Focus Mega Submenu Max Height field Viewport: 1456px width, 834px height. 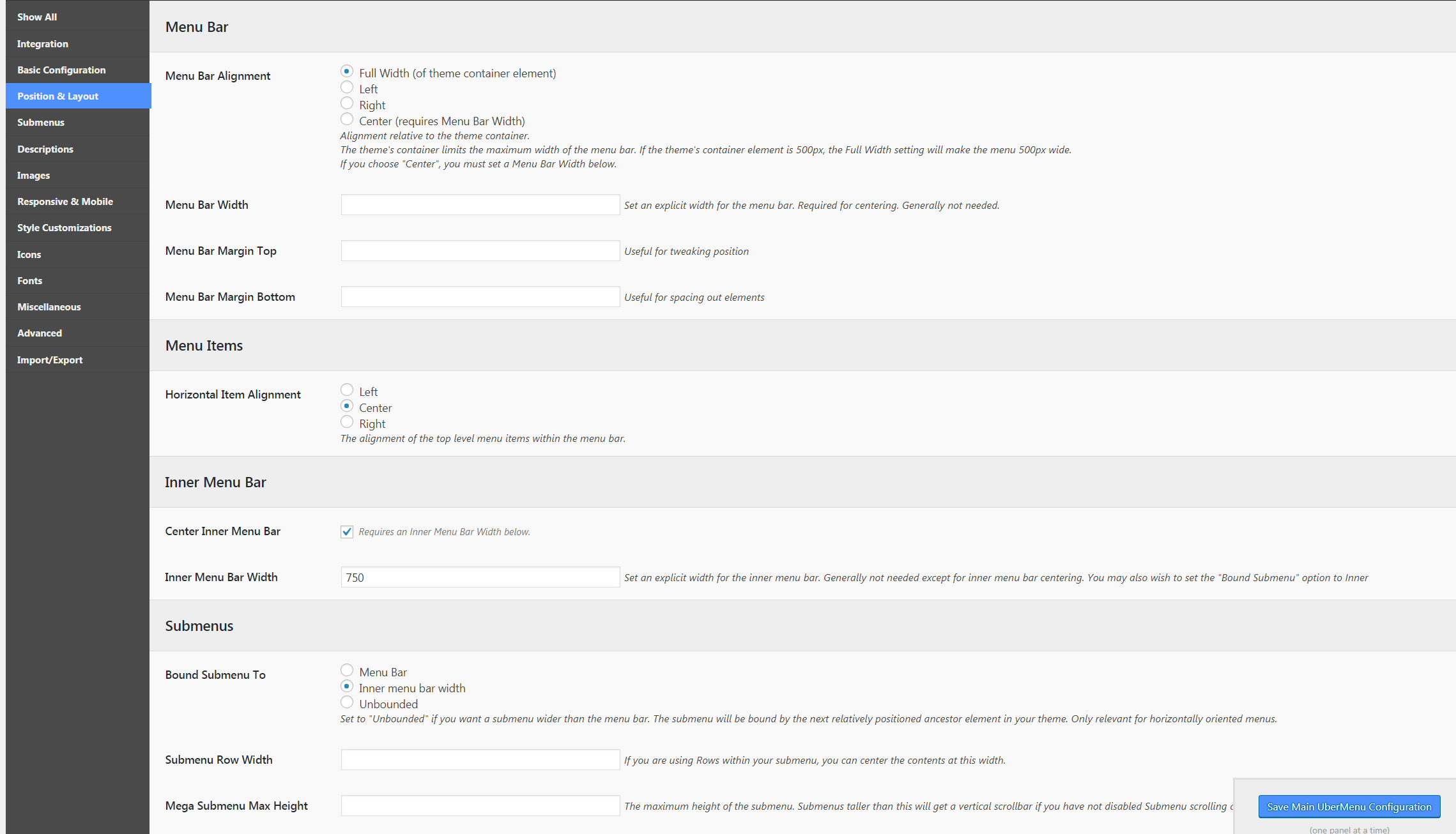[x=480, y=806]
